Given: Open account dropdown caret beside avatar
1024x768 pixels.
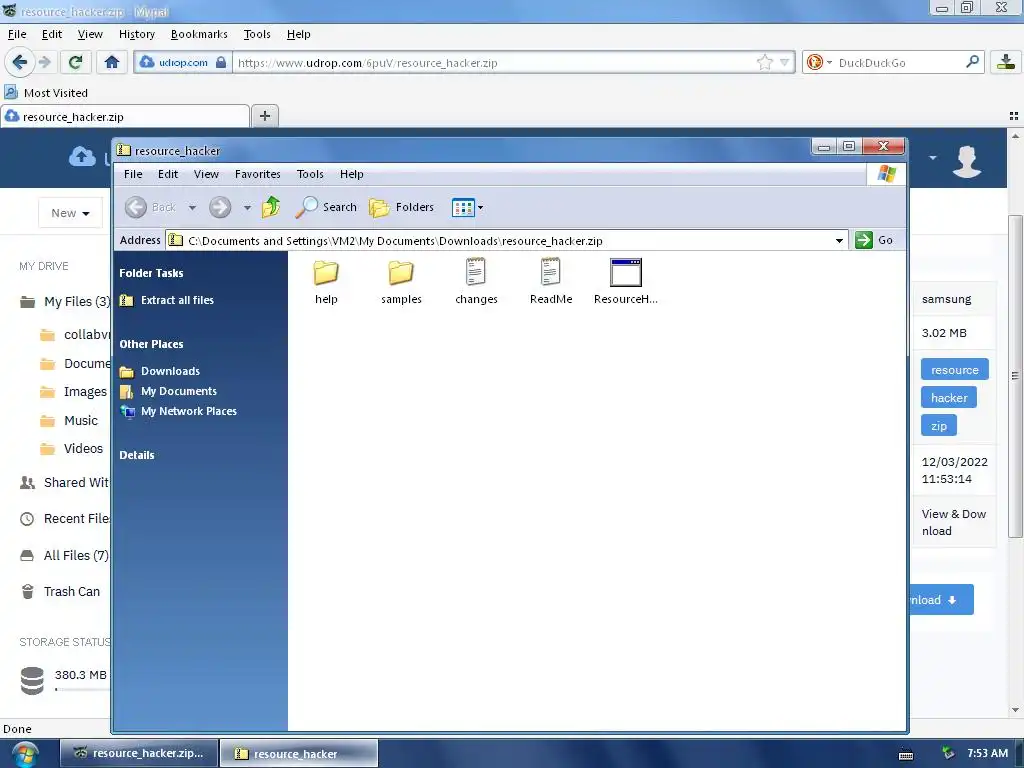Looking at the screenshot, I should coord(933,157).
